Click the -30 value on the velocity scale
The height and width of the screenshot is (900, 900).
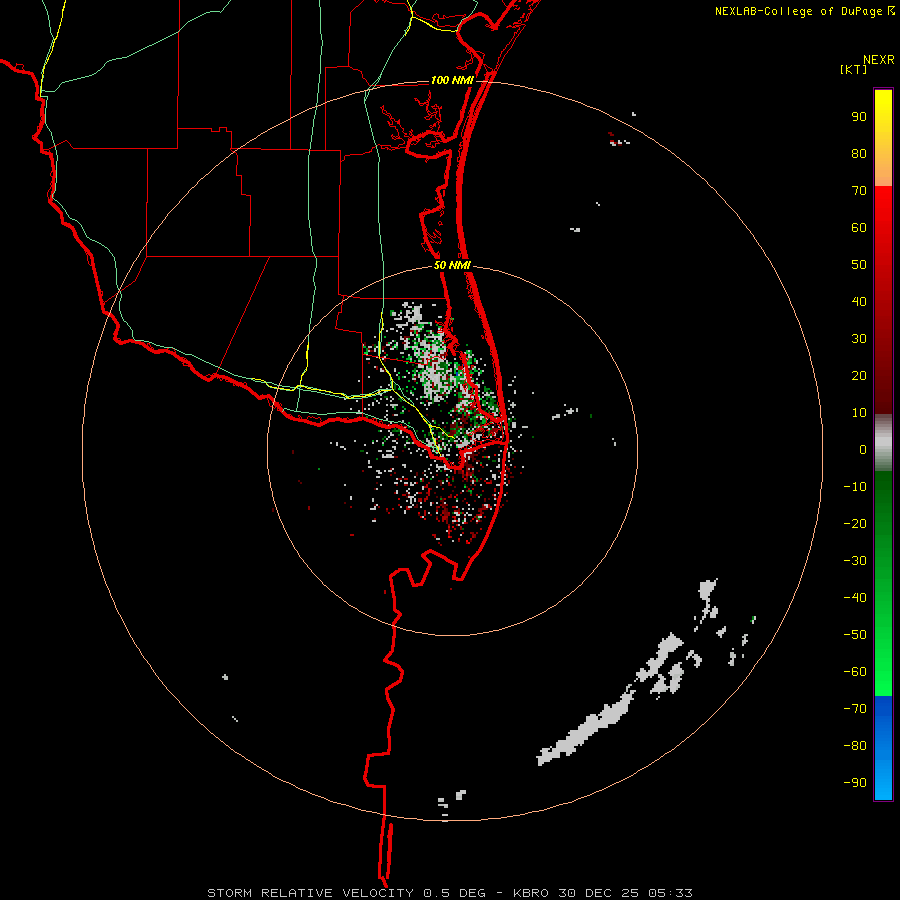[x=855, y=561]
